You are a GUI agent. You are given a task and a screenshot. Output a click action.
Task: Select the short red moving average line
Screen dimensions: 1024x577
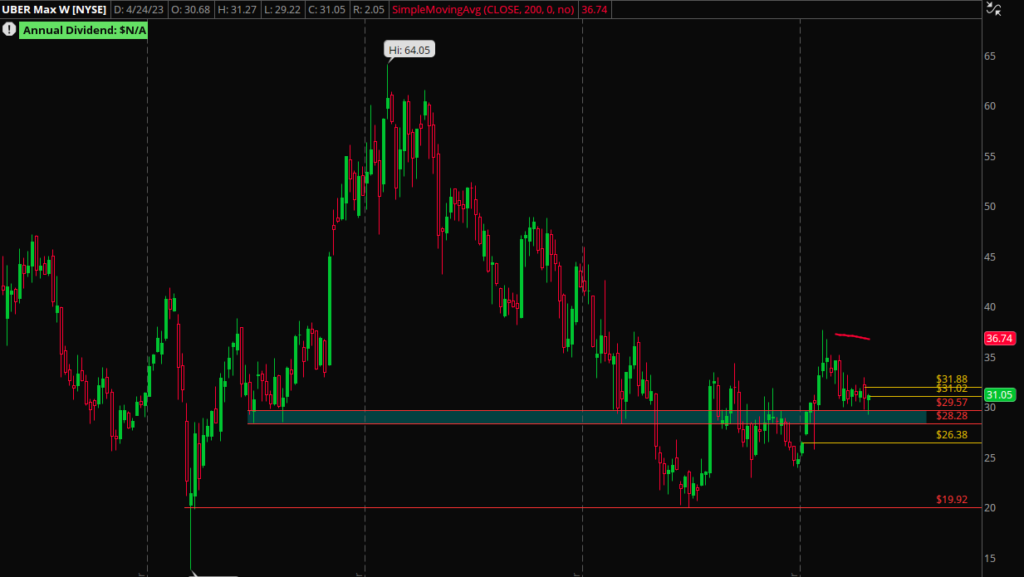852,337
